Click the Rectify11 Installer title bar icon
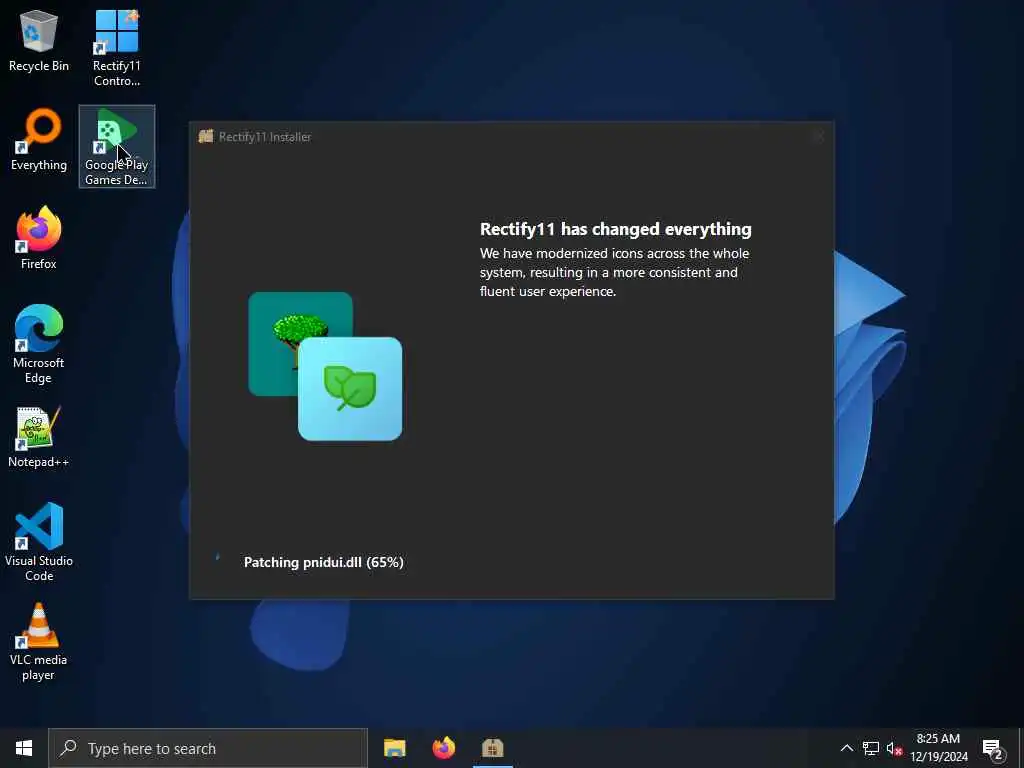Viewport: 1024px width, 768px height. [206, 136]
